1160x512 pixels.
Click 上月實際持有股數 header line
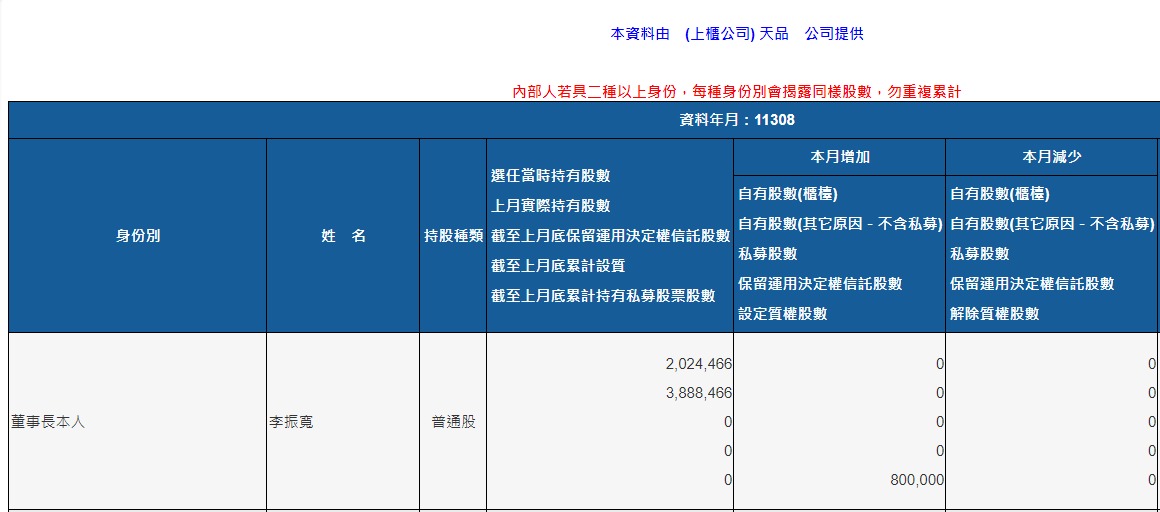pos(550,206)
